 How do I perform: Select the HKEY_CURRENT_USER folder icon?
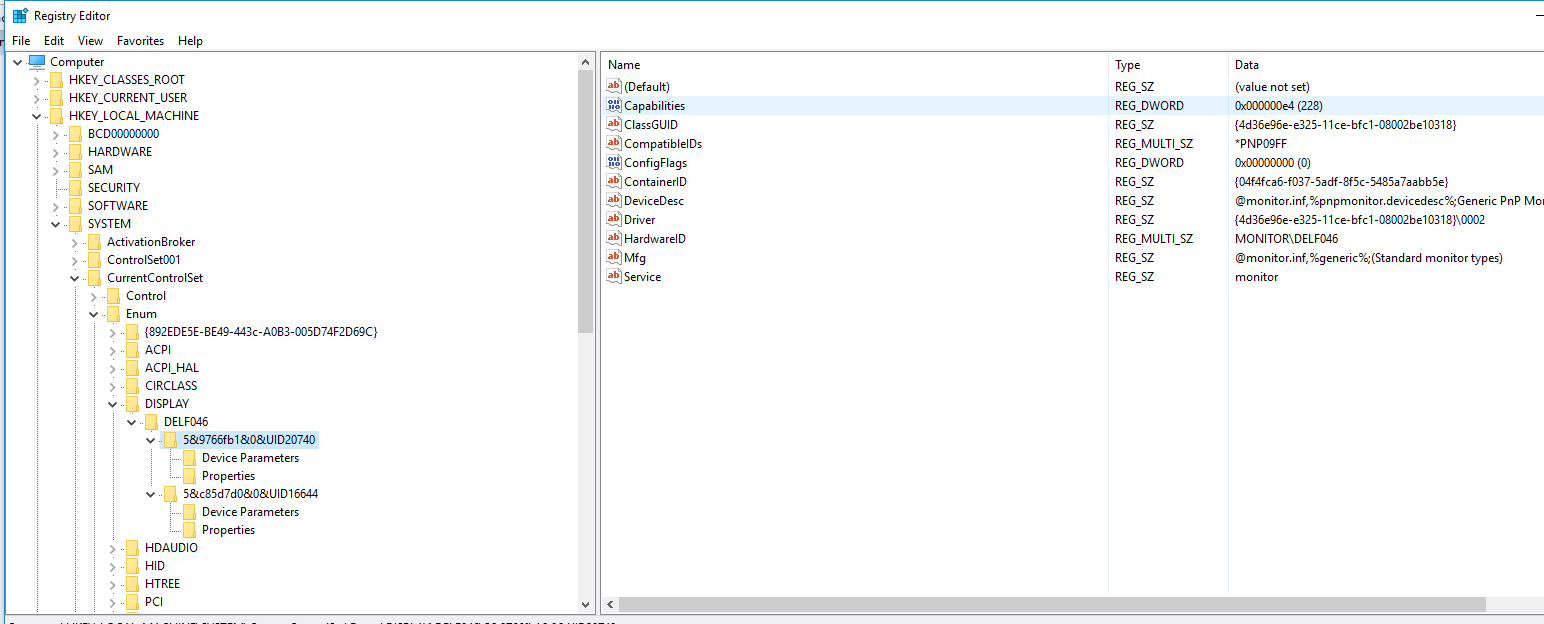[56, 98]
